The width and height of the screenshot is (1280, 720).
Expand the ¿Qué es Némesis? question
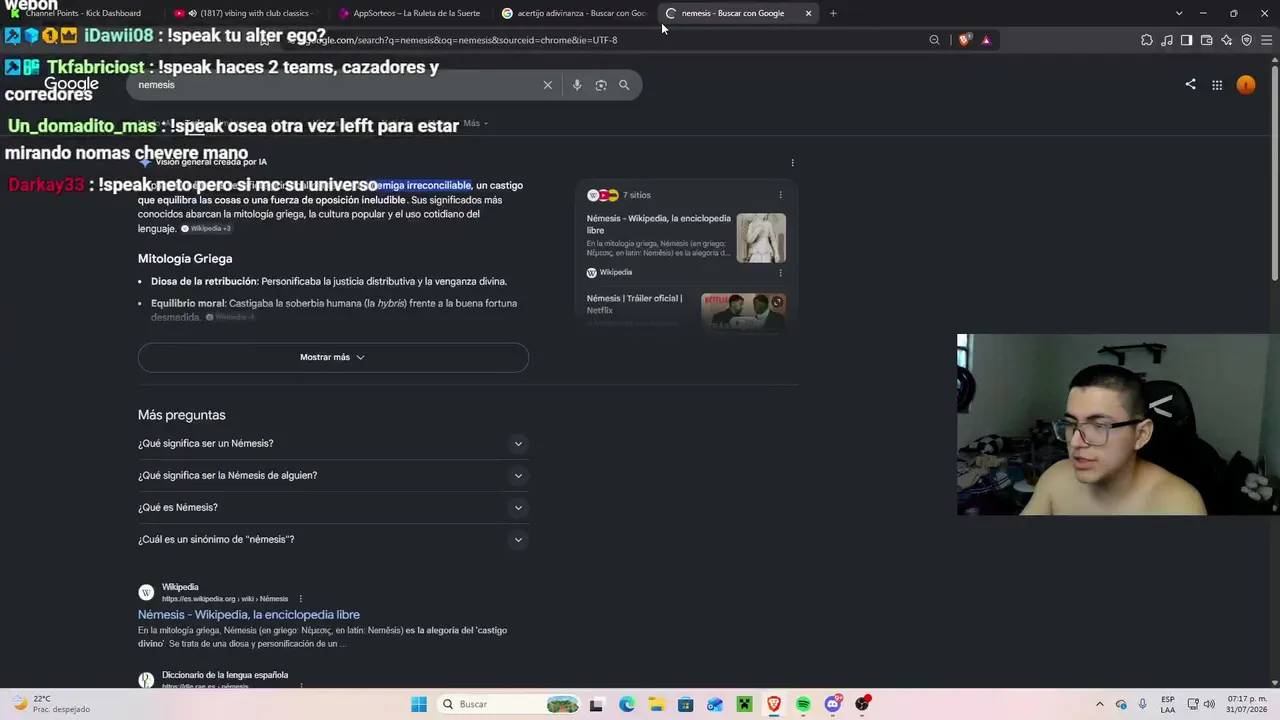[333, 507]
